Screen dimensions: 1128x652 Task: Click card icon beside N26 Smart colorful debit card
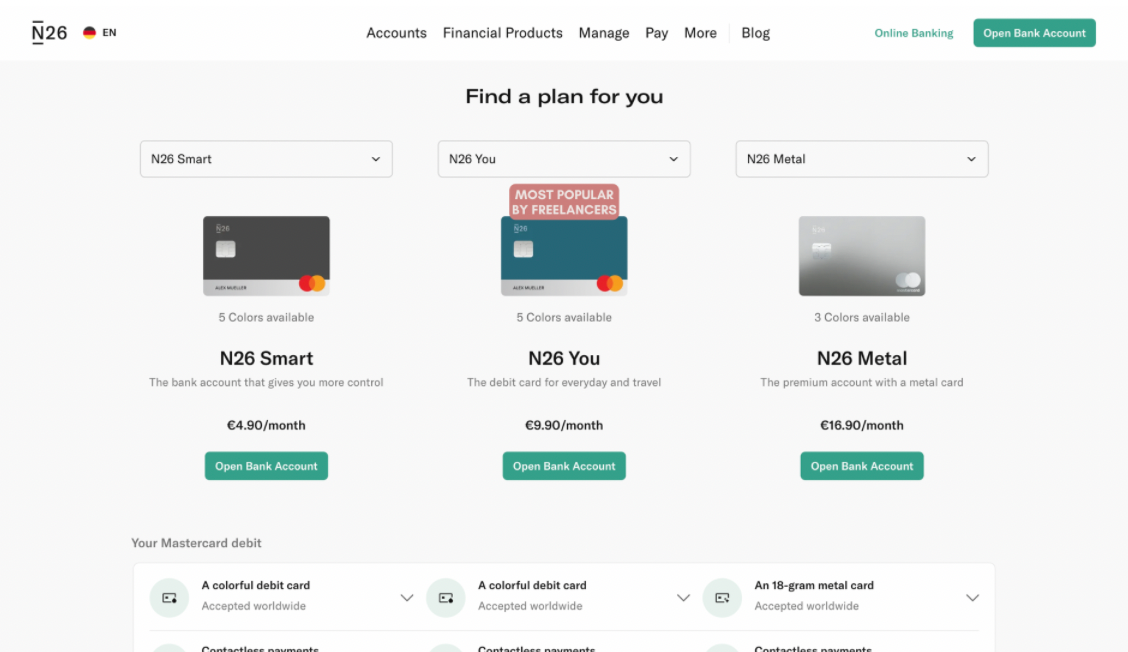click(x=169, y=597)
